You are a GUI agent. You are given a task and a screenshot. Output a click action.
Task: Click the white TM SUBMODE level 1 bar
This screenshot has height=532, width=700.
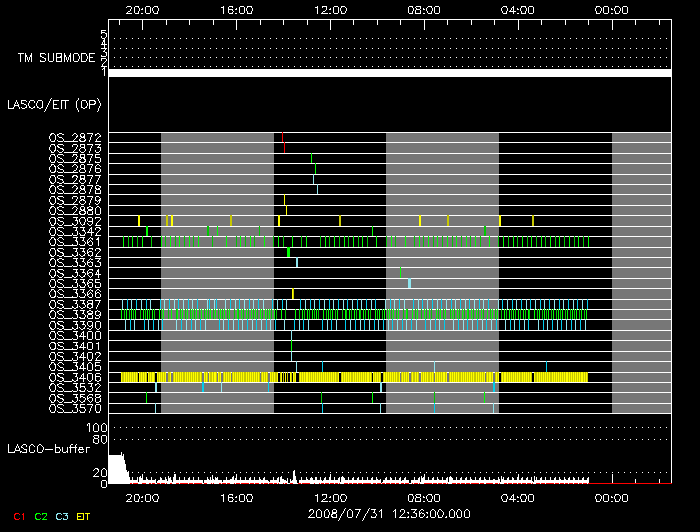(x=389, y=73)
